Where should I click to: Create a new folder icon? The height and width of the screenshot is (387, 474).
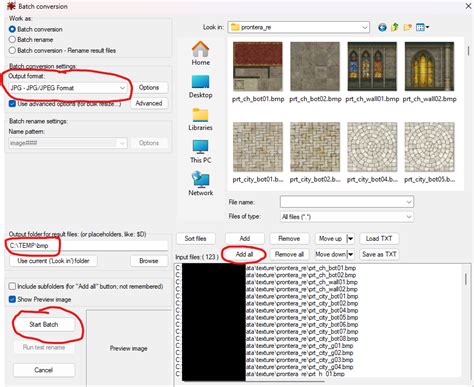click(407, 27)
